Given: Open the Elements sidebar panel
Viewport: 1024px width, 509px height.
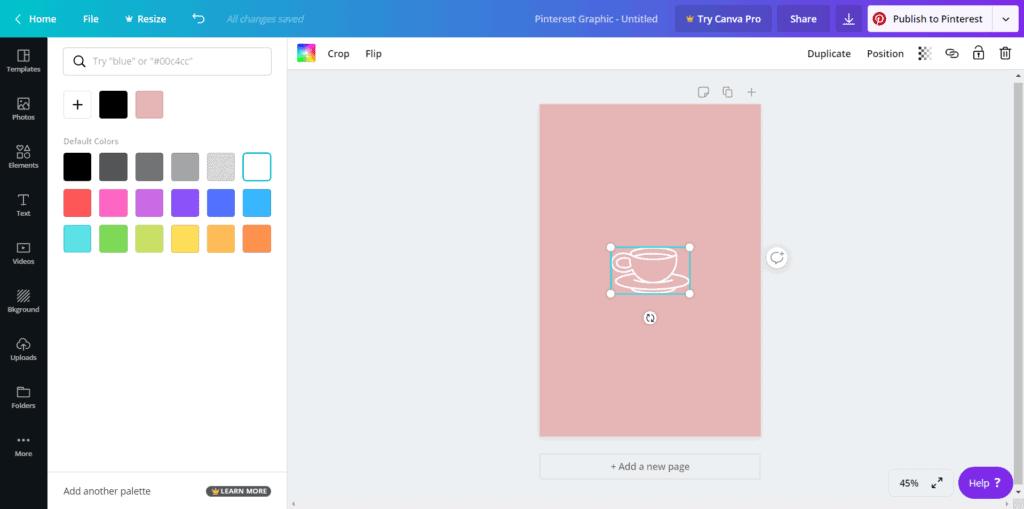Looking at the screenshot, I should 24,157.
